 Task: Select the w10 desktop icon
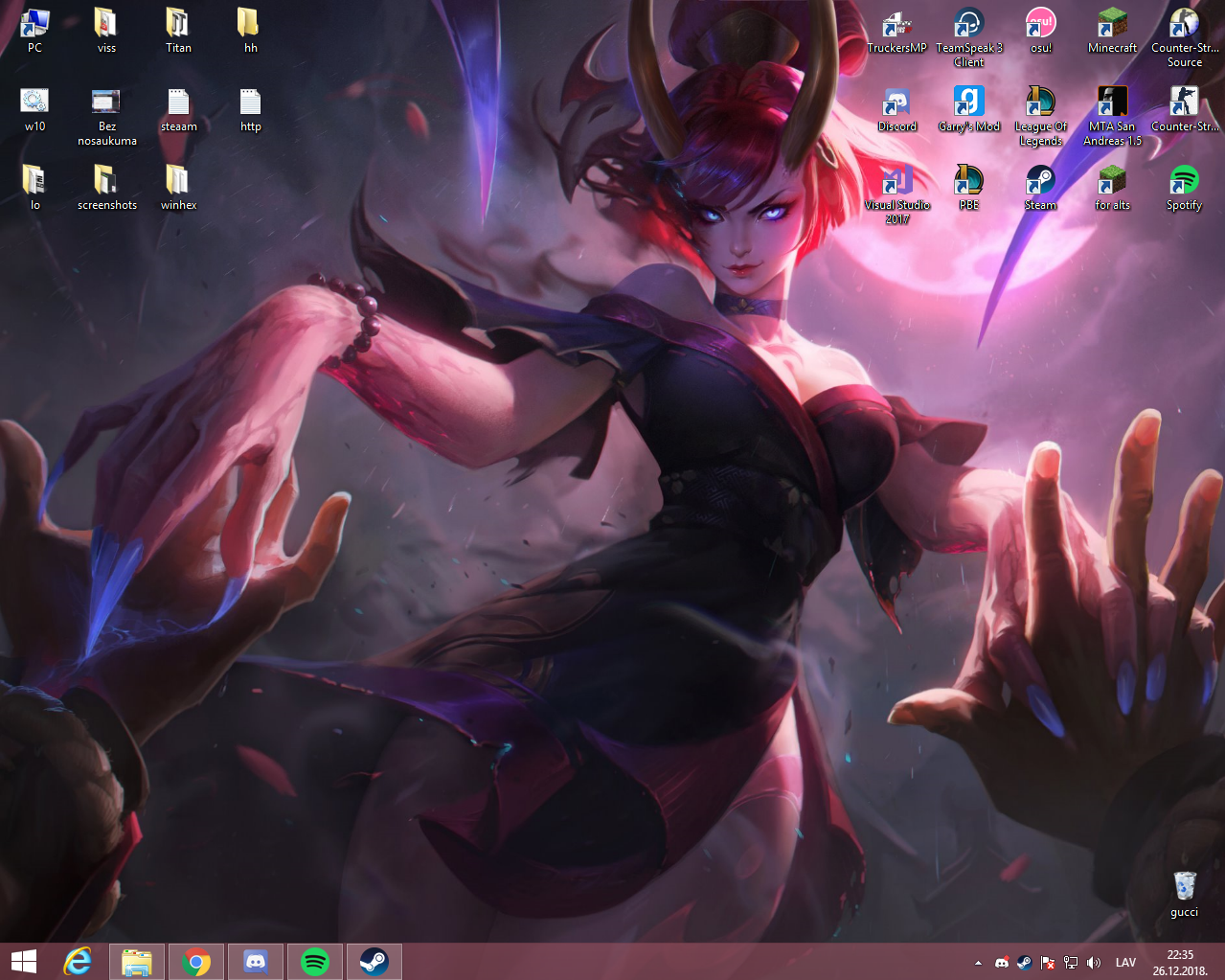[x=34, y=109]
